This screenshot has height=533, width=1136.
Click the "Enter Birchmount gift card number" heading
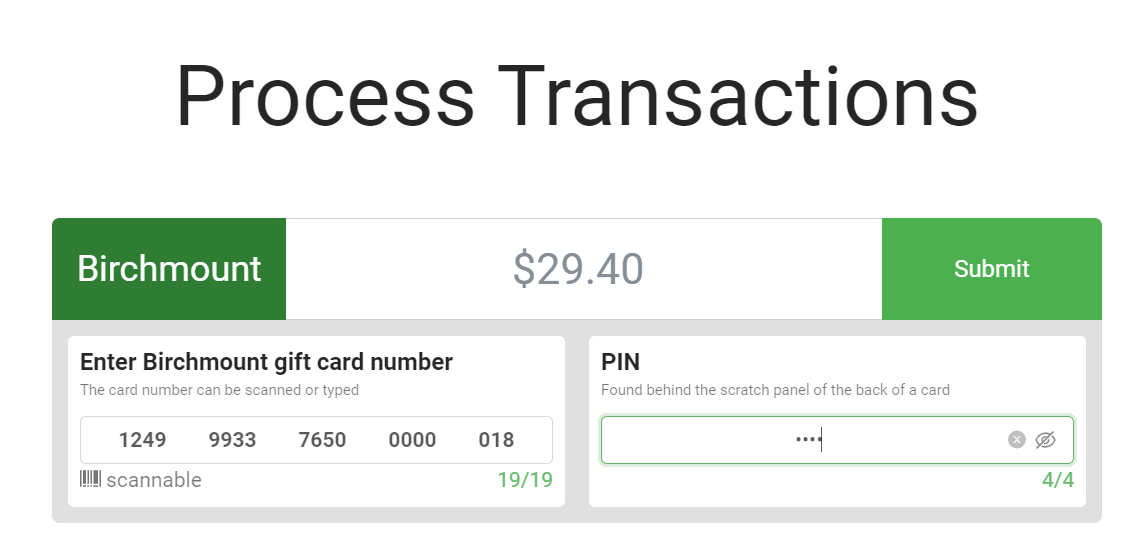coord(266,362)
